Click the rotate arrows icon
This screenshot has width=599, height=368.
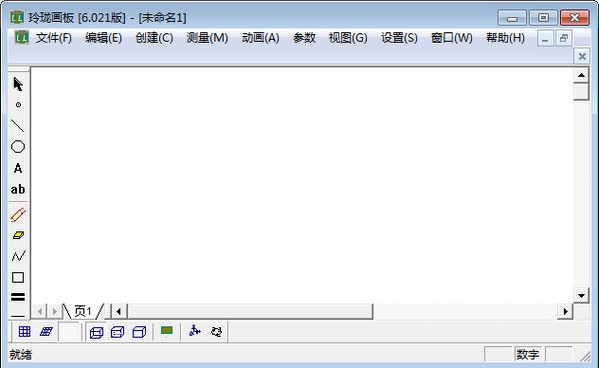[216, 331]
